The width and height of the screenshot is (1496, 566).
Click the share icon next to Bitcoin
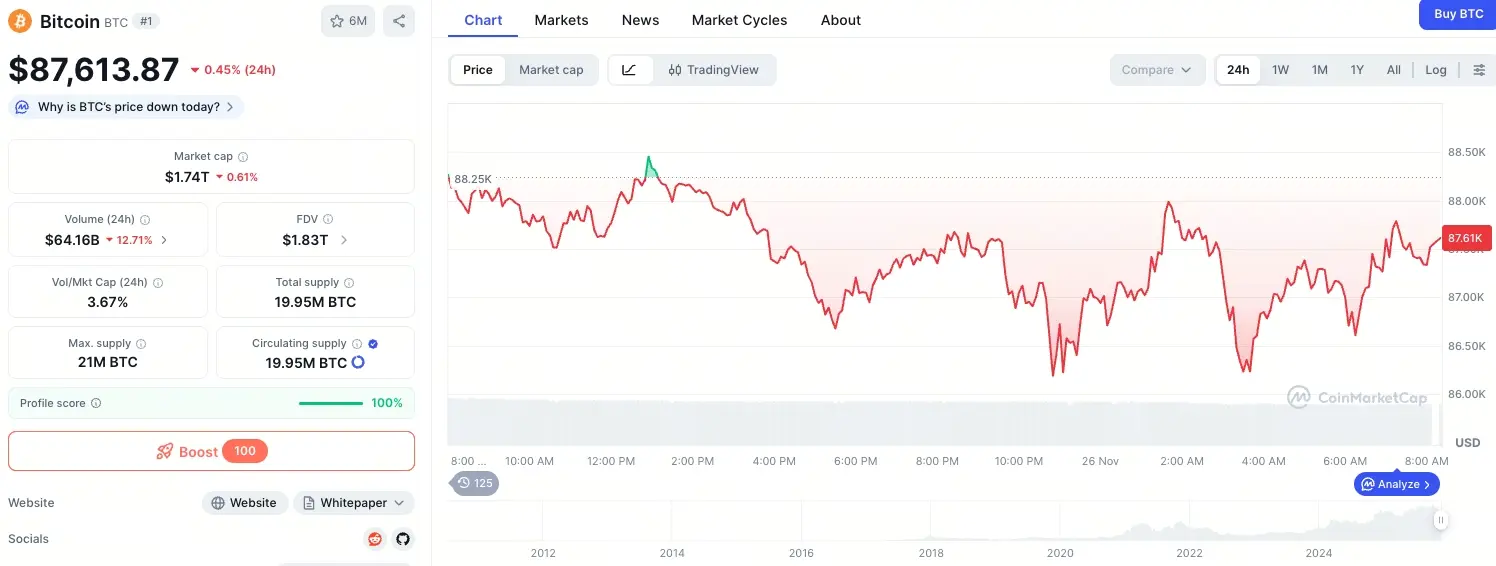pyautogui.click(x=398, y=21)
